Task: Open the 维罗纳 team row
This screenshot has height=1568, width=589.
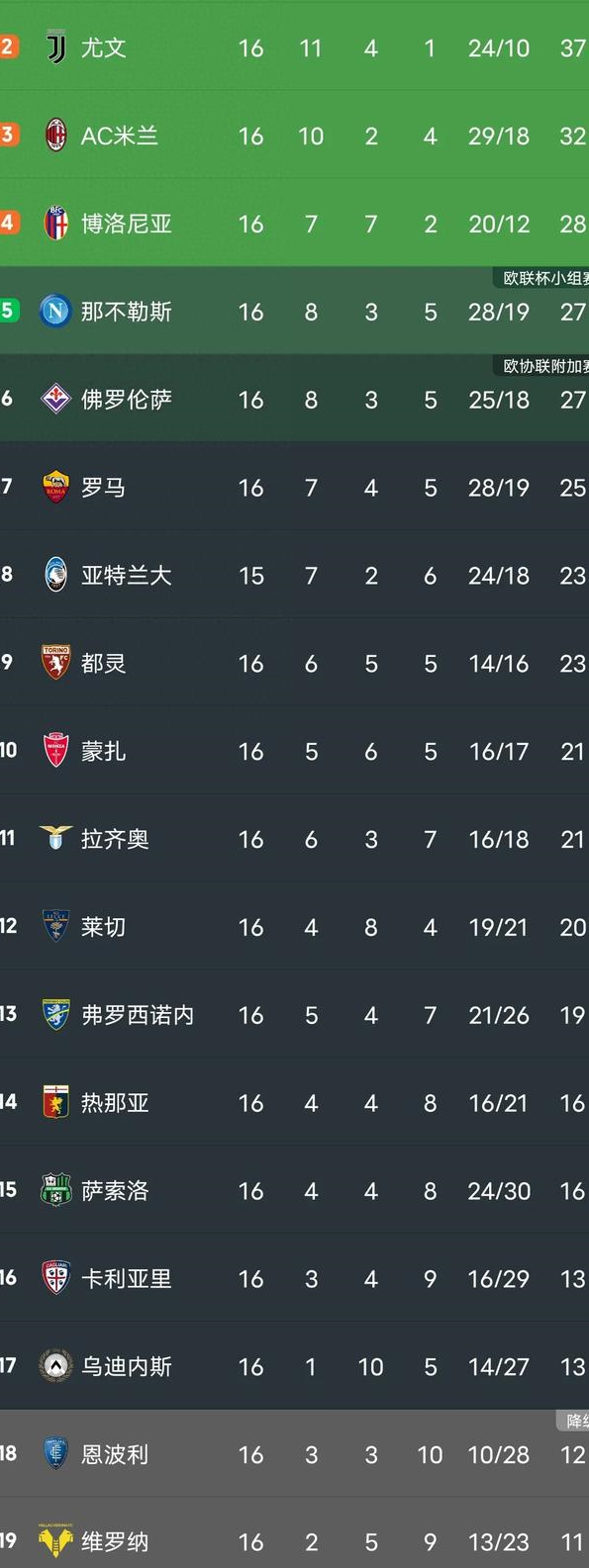Action: [x=294, y=1533]
